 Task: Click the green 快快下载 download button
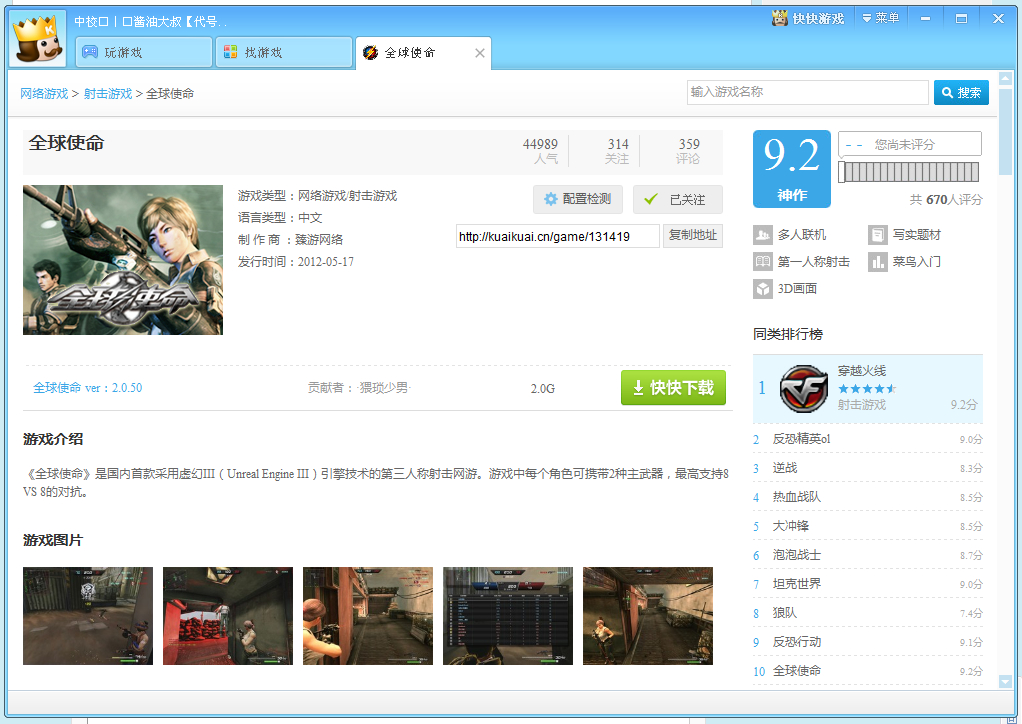(x=673, y=388)
